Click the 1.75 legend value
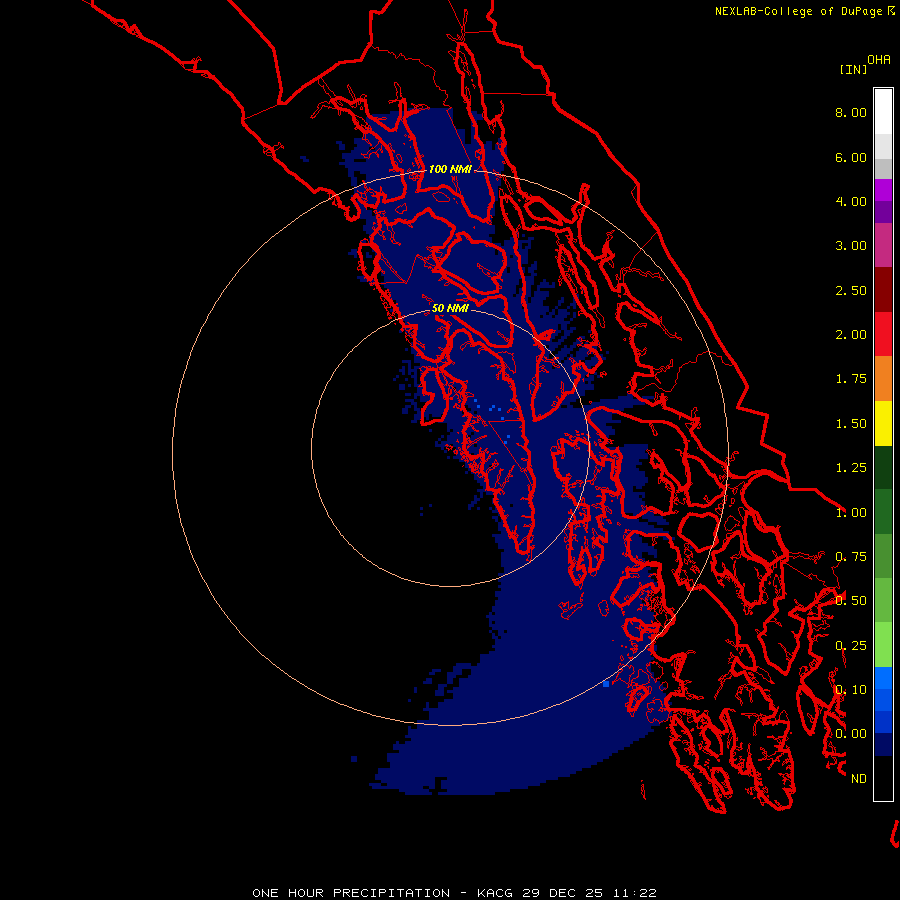 tap(851, 379)
